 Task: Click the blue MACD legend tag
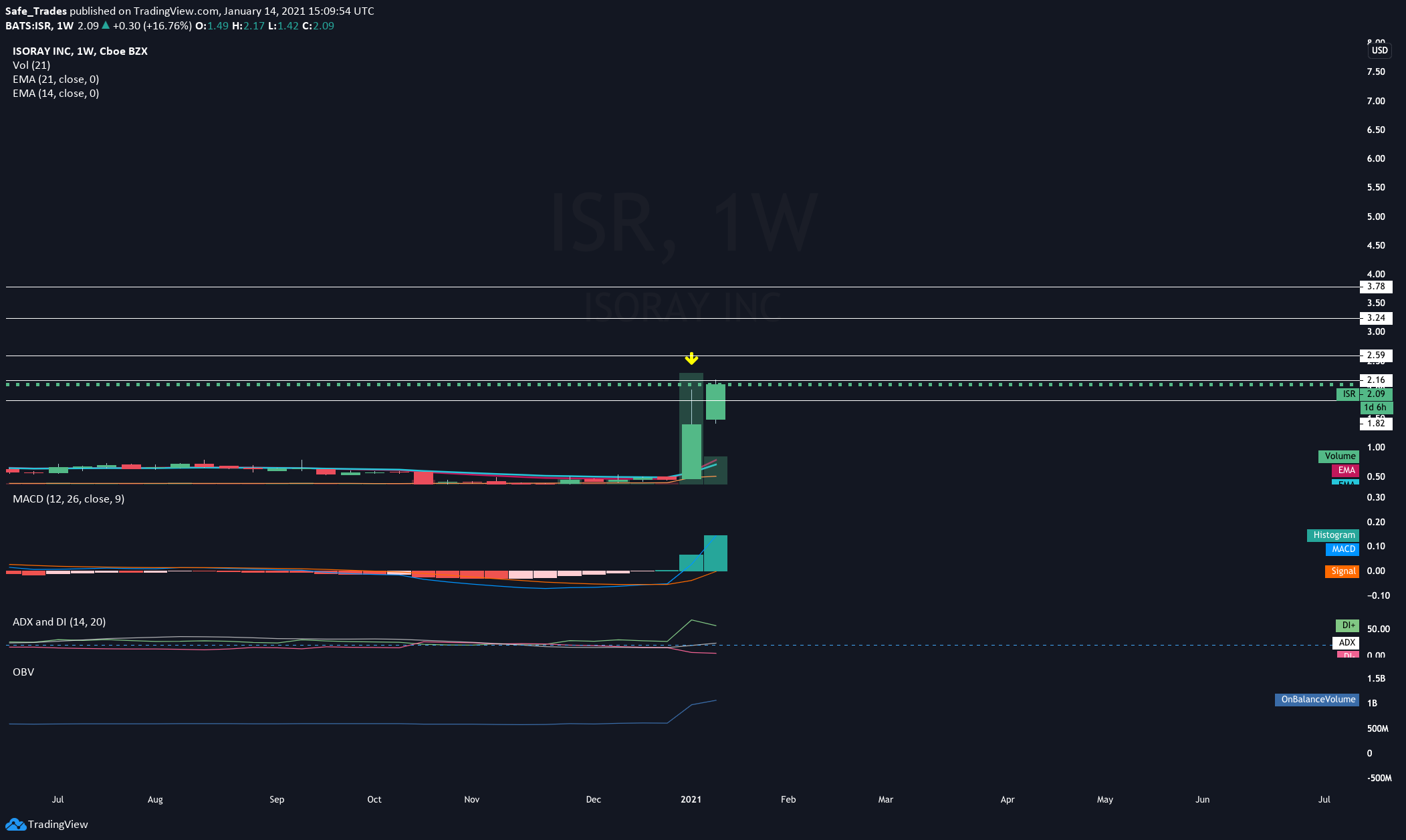[x=1342, y=549]
